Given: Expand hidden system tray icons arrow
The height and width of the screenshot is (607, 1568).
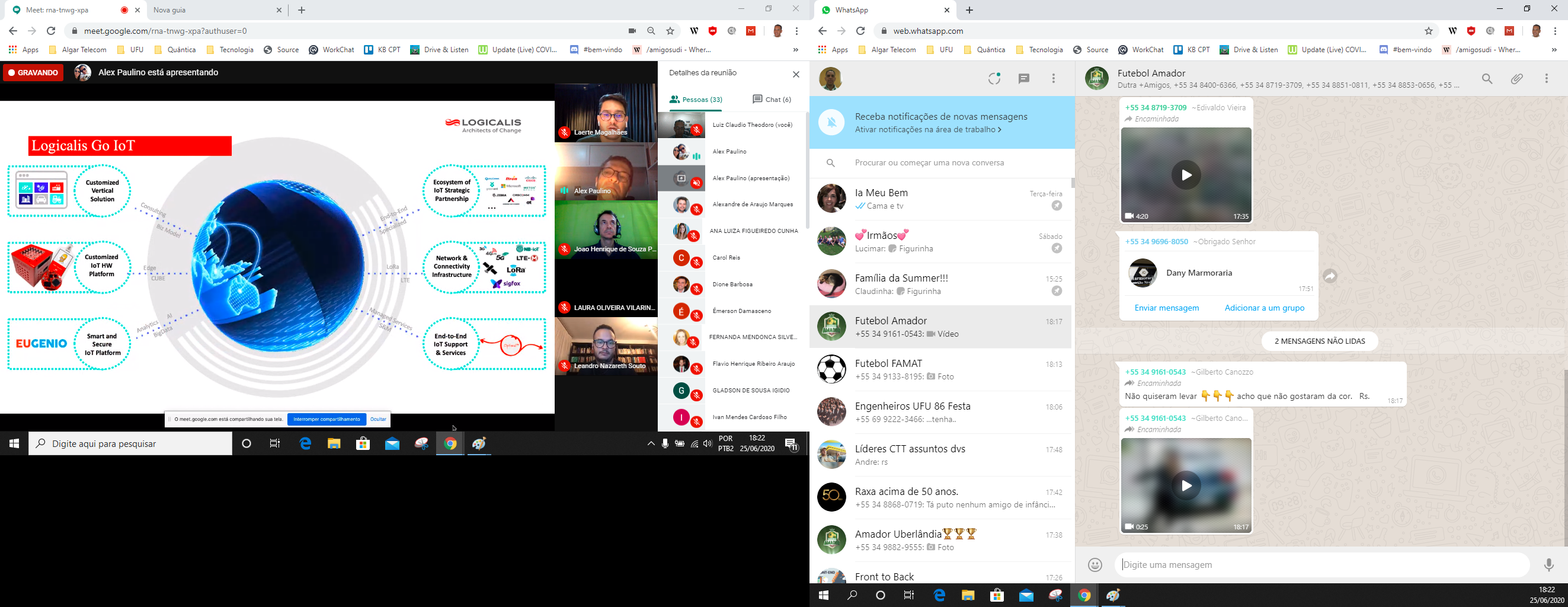Looking at the screenshot, I should 651,444.
